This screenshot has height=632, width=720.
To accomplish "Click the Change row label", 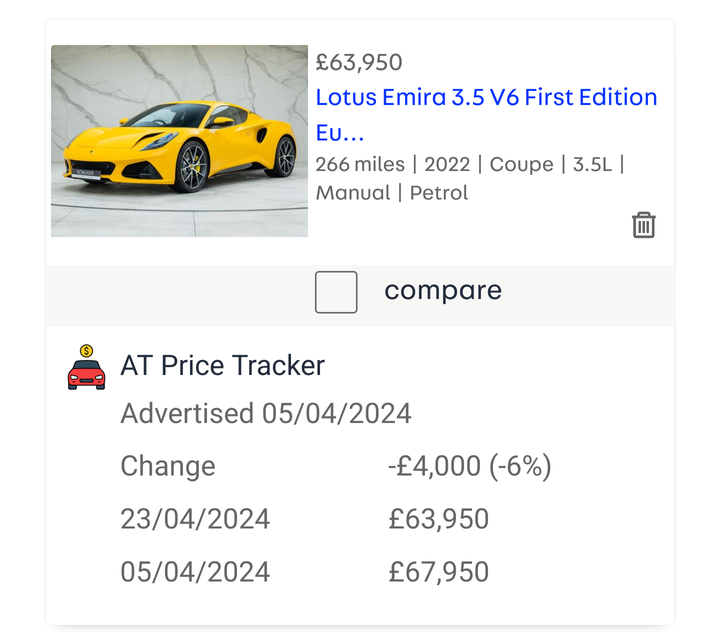I will pos(168,466).
